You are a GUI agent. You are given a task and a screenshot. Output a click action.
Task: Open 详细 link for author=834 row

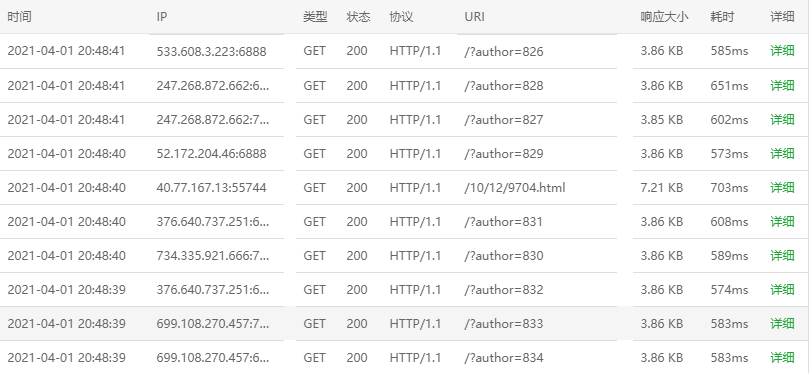pyautogui.click(x=782, y=358)
